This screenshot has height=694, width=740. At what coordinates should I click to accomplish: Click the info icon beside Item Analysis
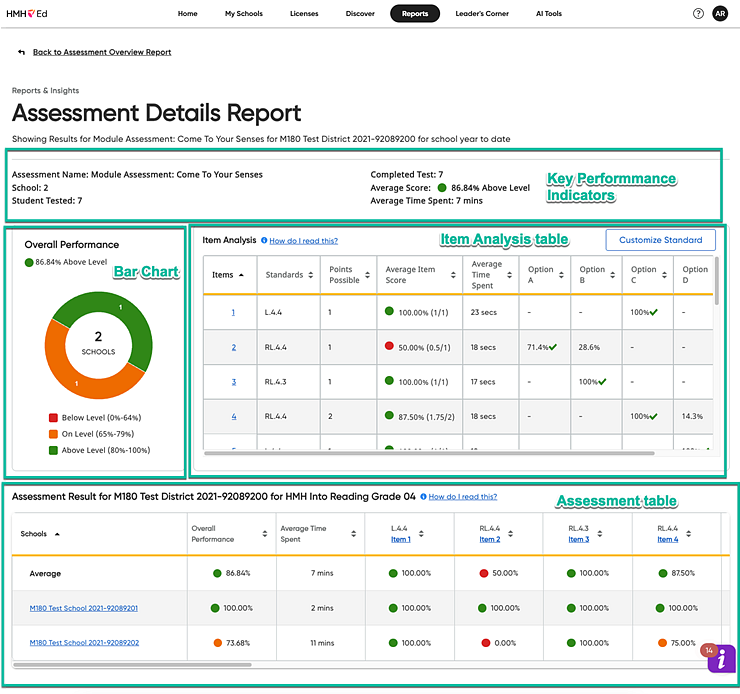coord(264,240)
